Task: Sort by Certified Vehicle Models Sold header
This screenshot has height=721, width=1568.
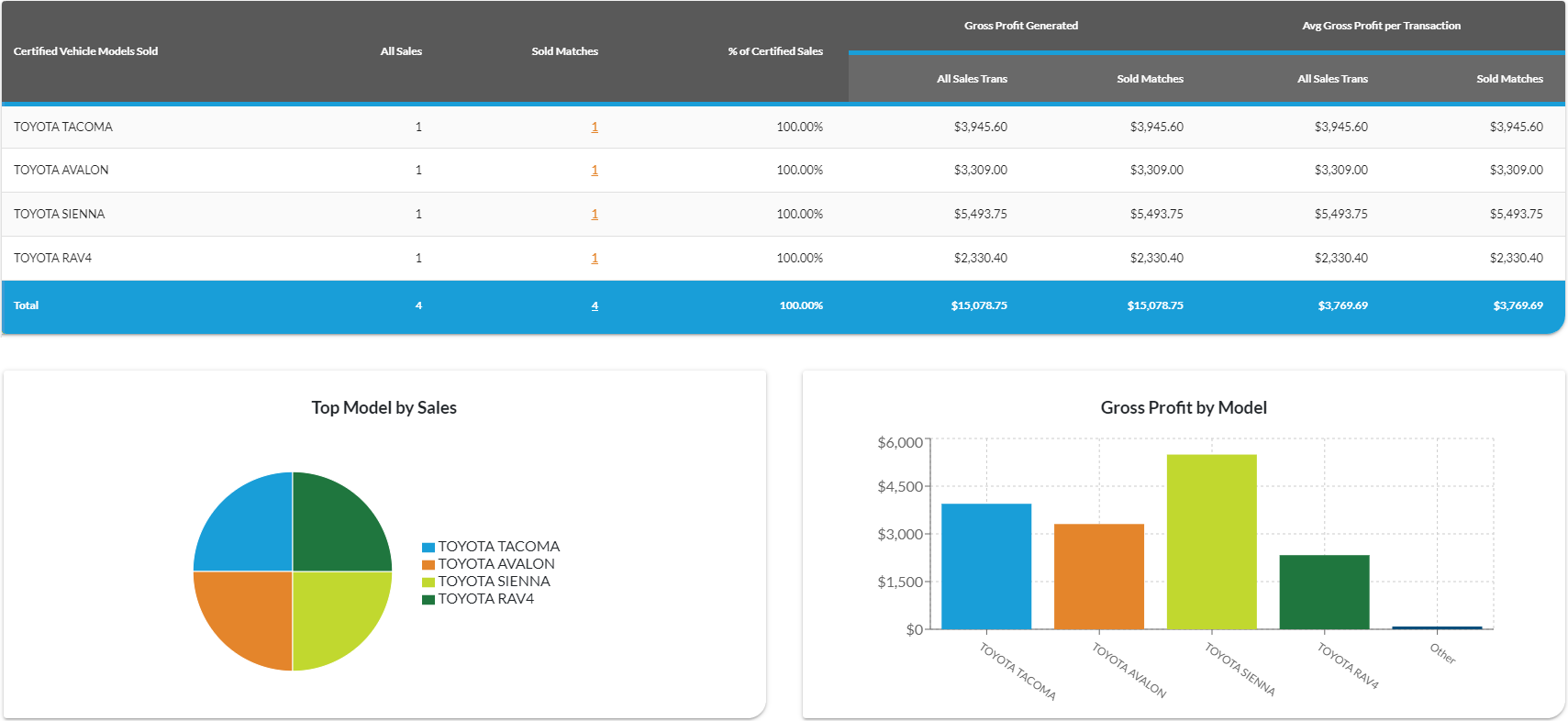Action: [x=85, y=51]
